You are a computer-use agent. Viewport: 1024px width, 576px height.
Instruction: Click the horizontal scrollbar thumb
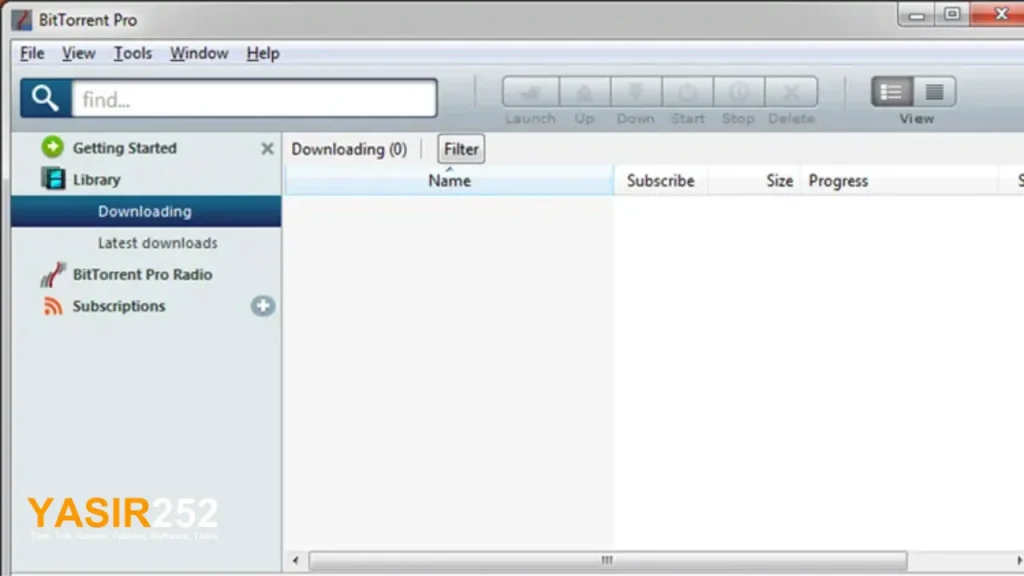(607, 560)
